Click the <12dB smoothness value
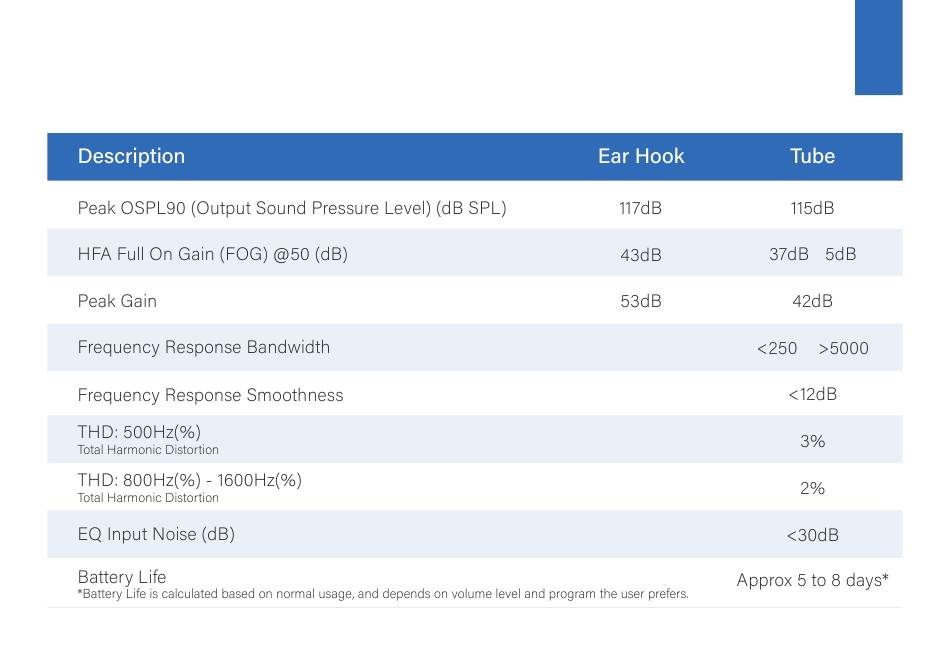950x665 pixels. [x=812, y=394]
